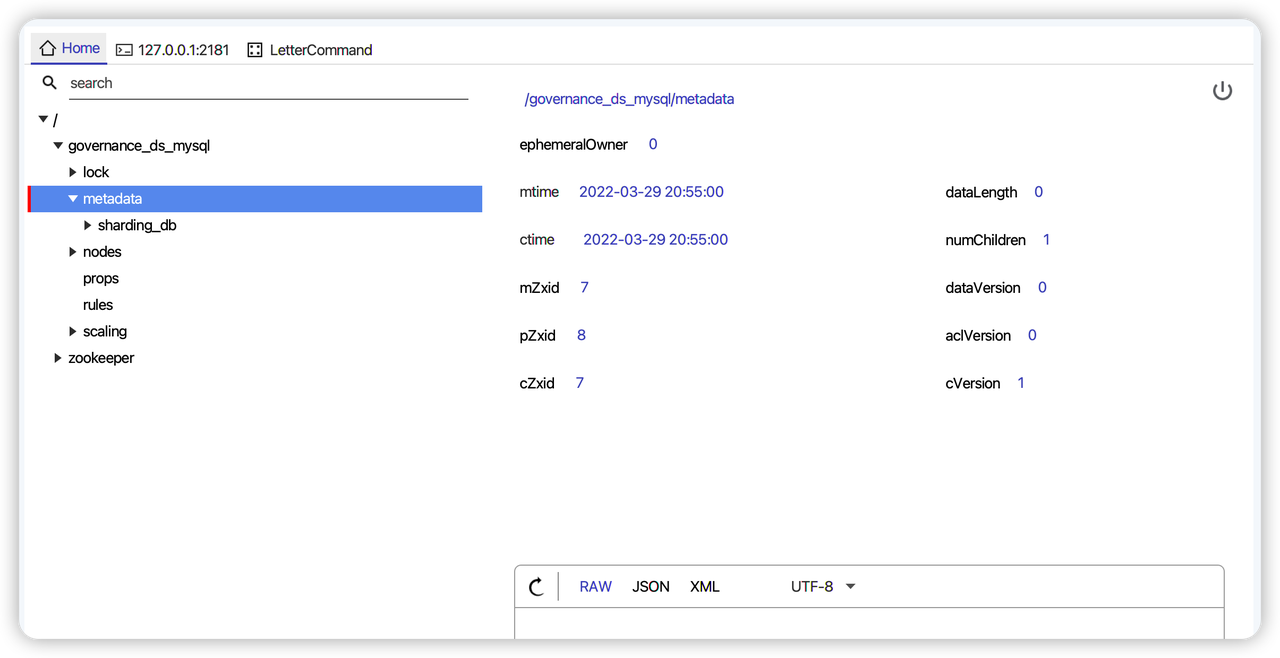Image resolution: width=1280 pixels, height=658 pixels.
Task: Switch to the LetterCommand tab
Action: (310, 50)
